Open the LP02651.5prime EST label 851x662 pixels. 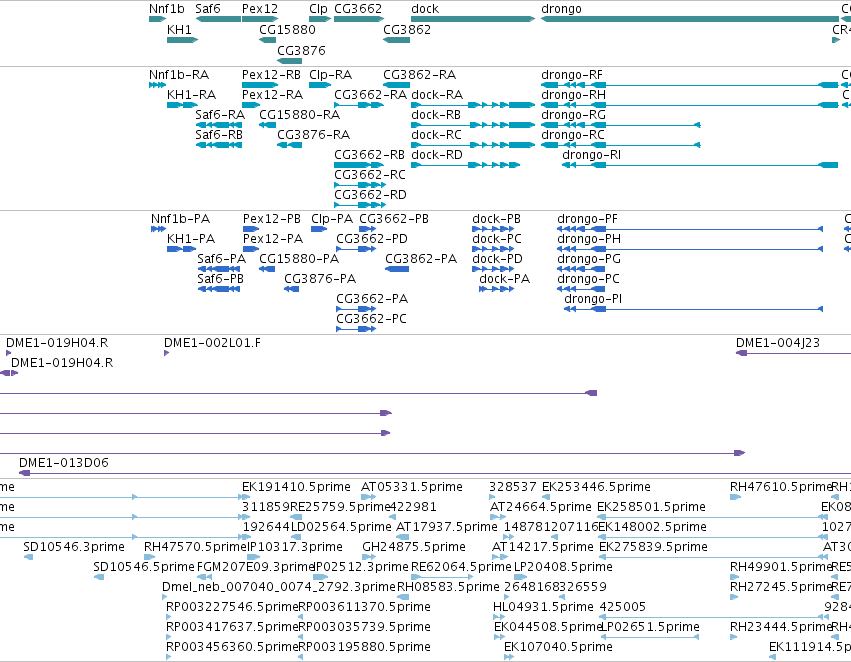pyautogui.click(x=650, y=627)
